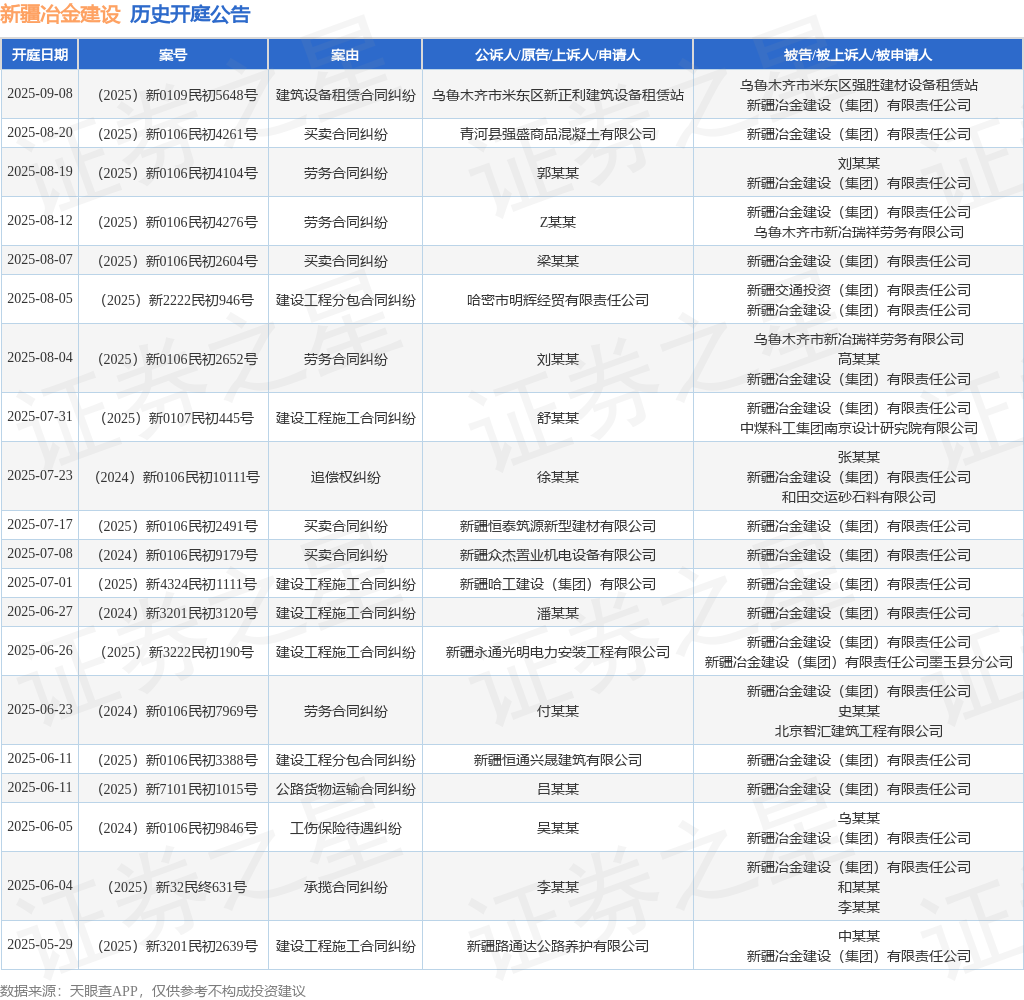Click 承揽合同纠纷 cell

(x=345, y=887)
